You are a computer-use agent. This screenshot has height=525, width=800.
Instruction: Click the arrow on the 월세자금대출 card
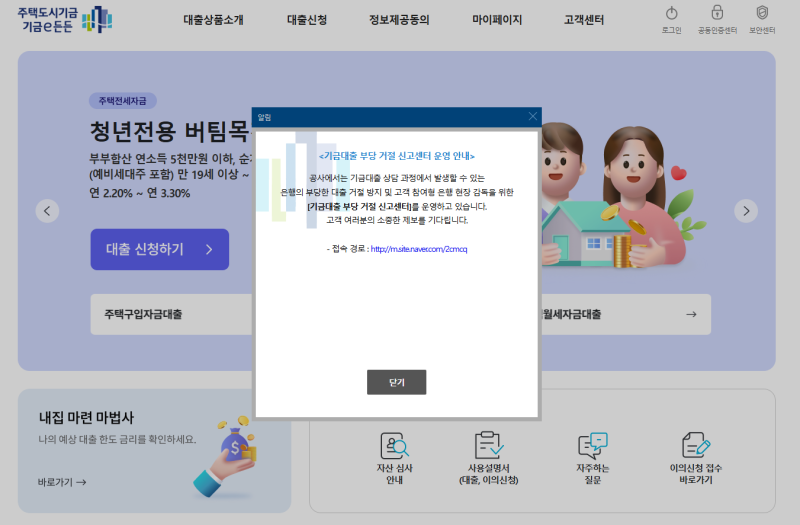tap(691, 314)
